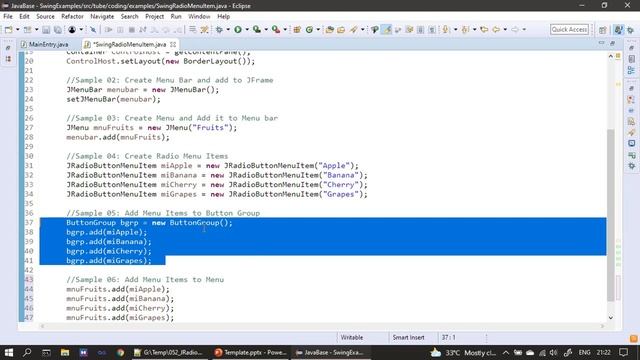Viewport: 640px width, 360px height.
Task: Open the Window menu
Action: click(x=199, y=16)
